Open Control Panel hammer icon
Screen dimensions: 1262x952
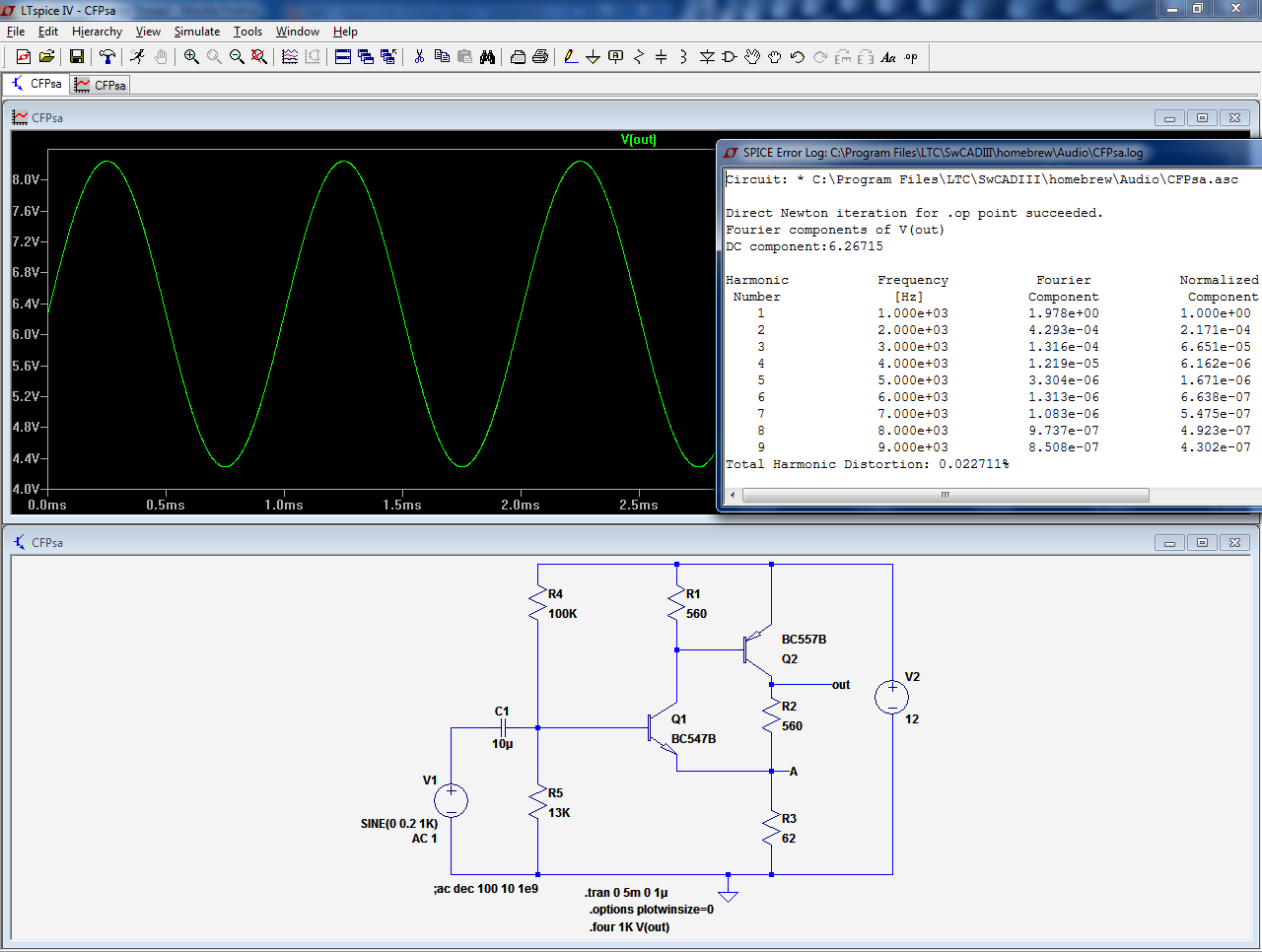pos(107,57)
